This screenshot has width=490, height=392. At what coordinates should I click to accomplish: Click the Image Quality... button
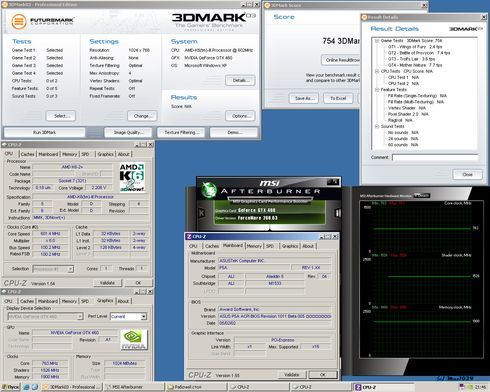(x=128, y=132)
